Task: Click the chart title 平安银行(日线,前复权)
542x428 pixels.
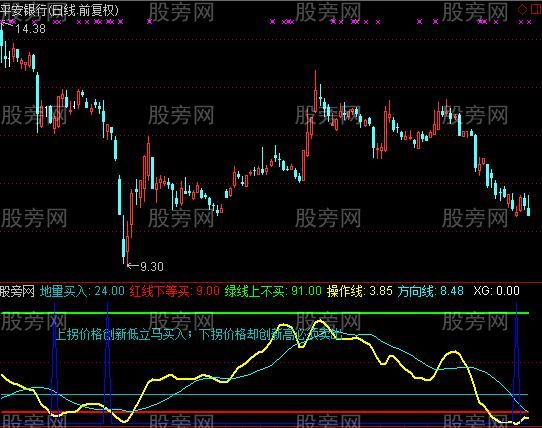Action: (59, 10)
